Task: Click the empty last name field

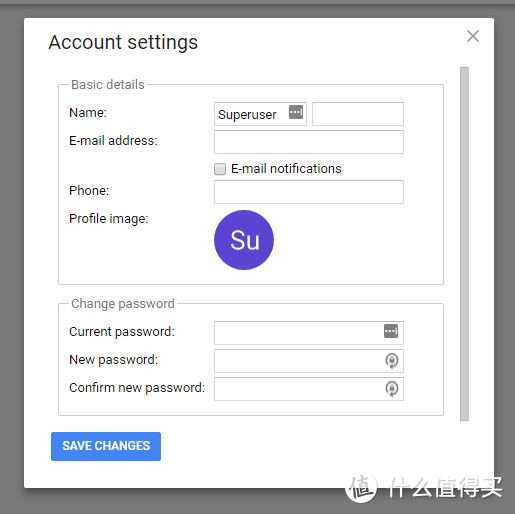Action: (x=358, y=114)
